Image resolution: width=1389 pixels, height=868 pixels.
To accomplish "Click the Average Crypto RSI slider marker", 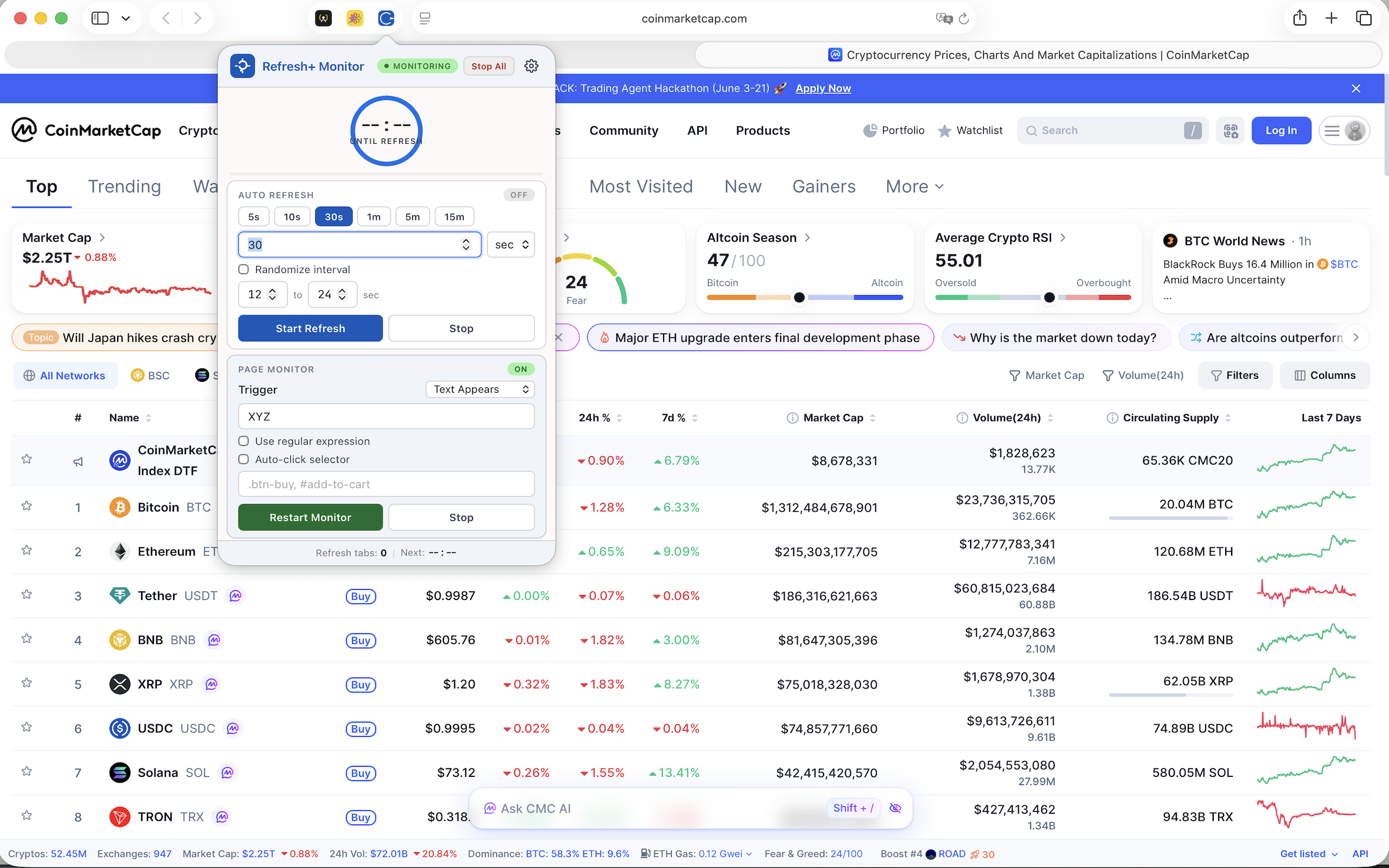I will click(1049, 297).
